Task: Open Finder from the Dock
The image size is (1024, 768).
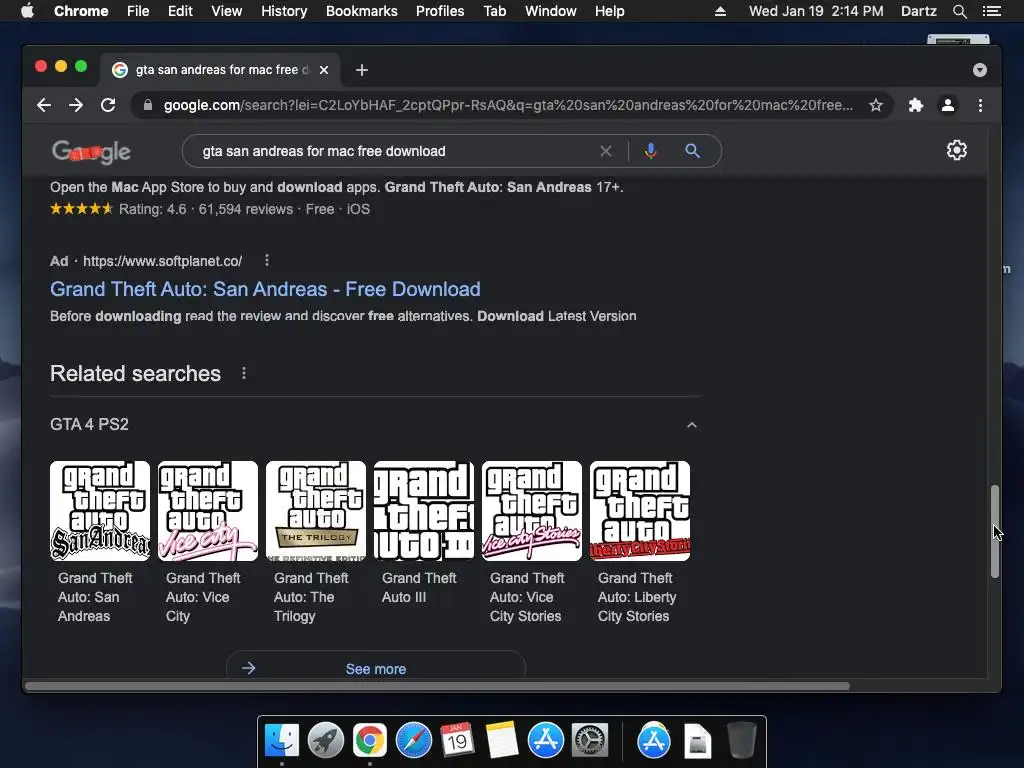Action: [x=282, y=741]
